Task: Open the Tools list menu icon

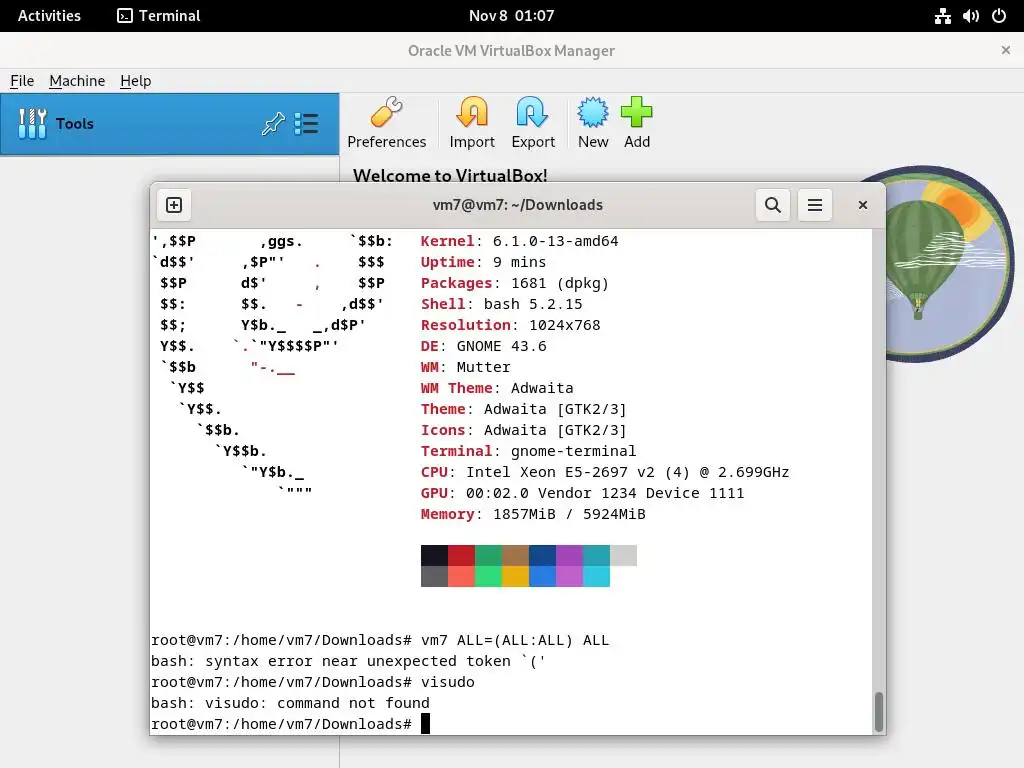Action: pyautogui.click(x=306, y=123)
